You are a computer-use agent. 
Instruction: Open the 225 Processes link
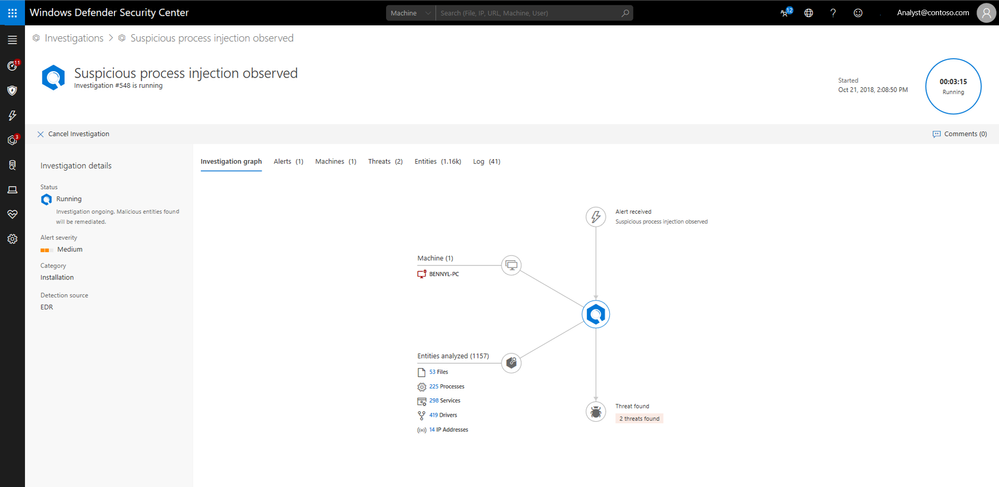coord(447,386)
